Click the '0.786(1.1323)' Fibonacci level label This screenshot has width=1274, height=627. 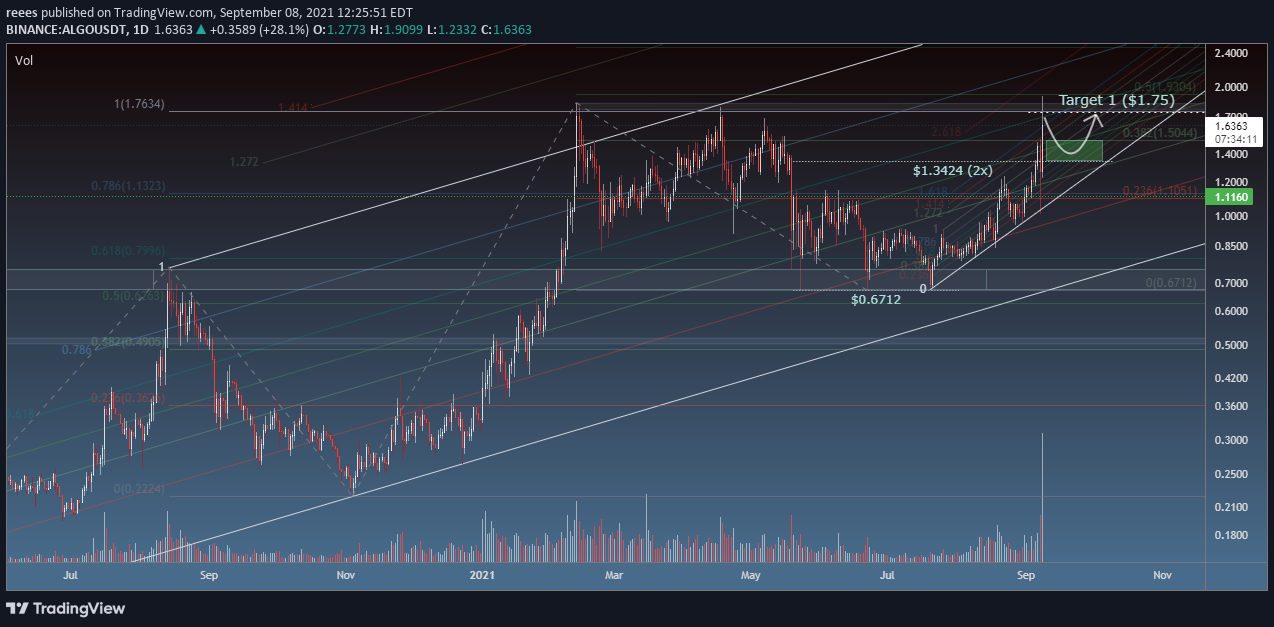click(128, 186)
